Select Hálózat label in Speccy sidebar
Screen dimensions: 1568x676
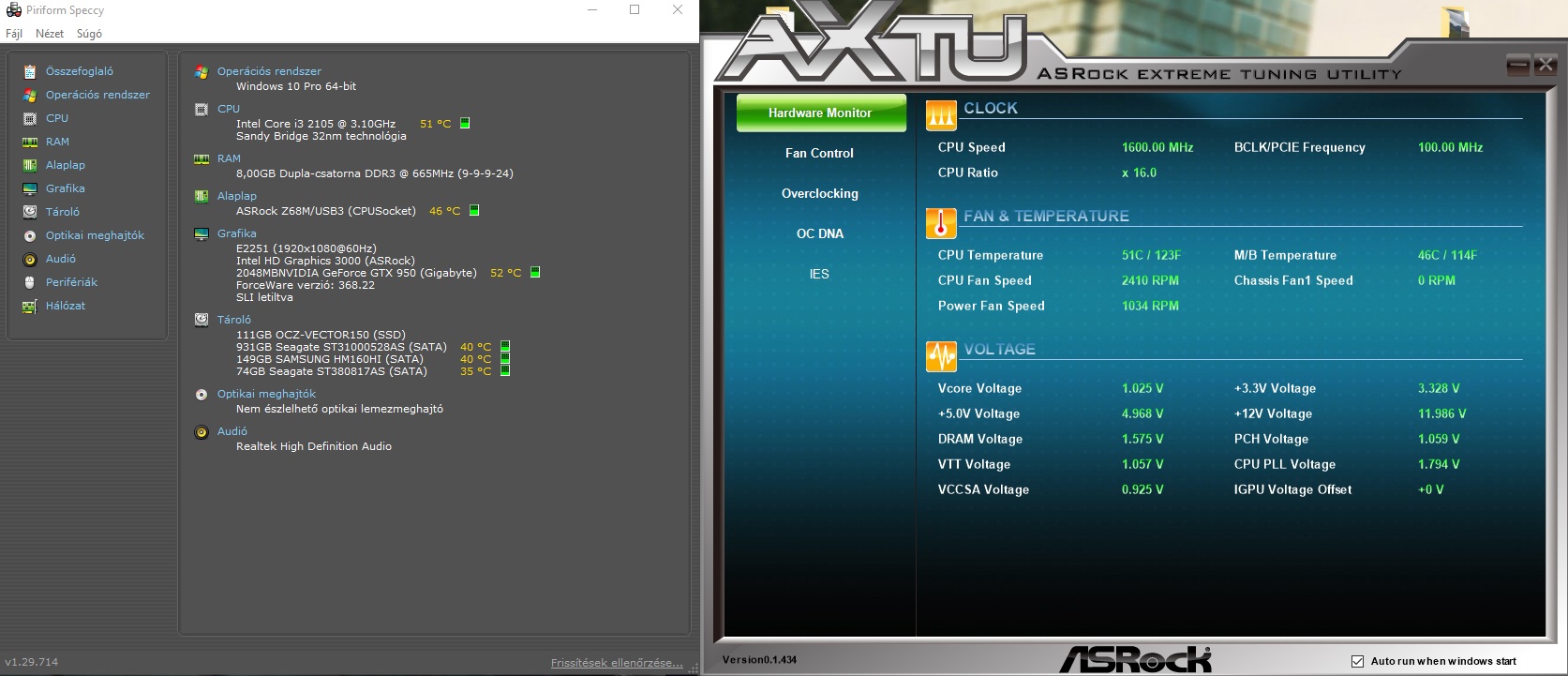click(x=66, y=306)
